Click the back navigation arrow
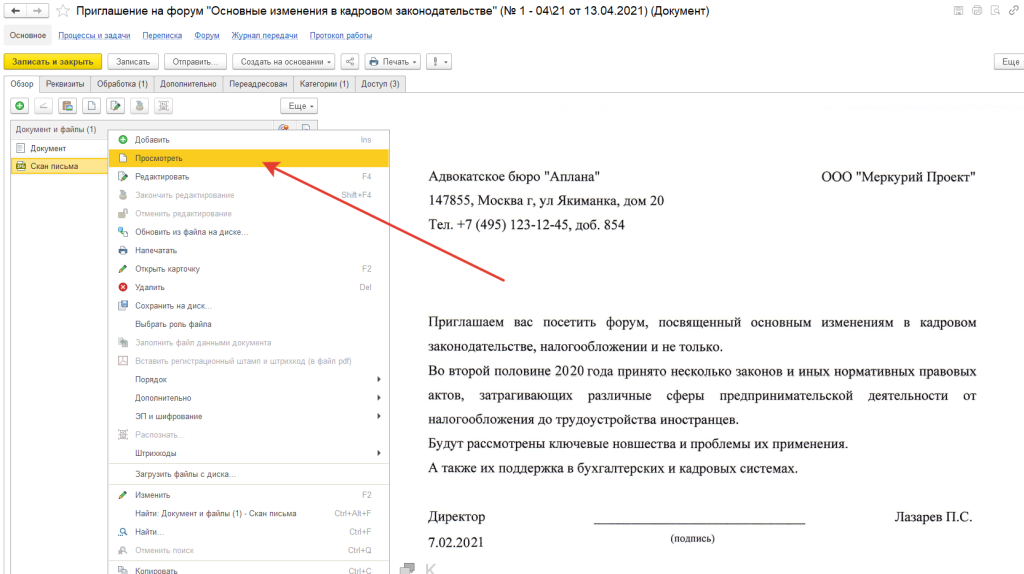The image size is (1024, 574). [16, 11]
